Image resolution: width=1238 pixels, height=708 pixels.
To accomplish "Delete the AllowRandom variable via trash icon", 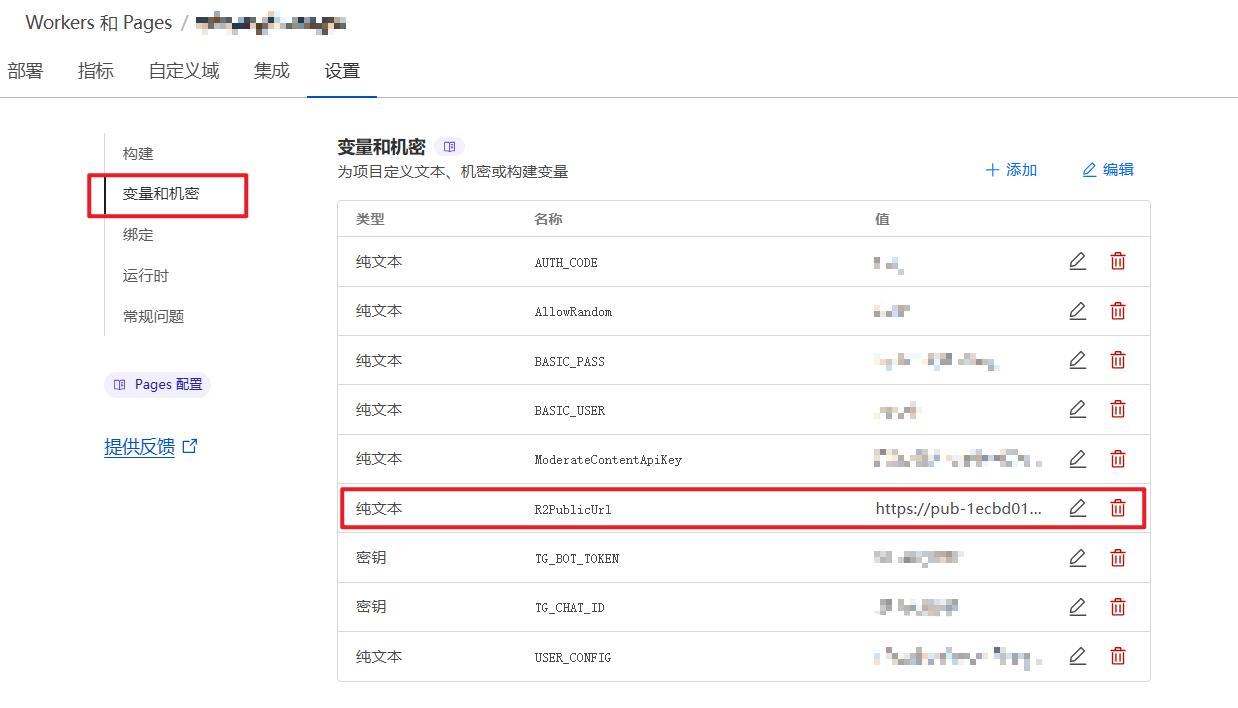I will (x=1118, y=311).
